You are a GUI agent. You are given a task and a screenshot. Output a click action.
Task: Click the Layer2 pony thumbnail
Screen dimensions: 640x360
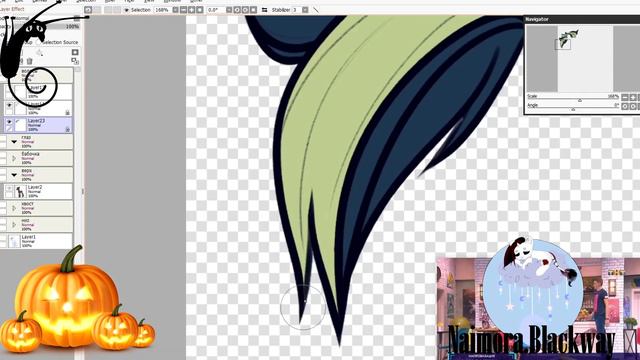point(20,191)
